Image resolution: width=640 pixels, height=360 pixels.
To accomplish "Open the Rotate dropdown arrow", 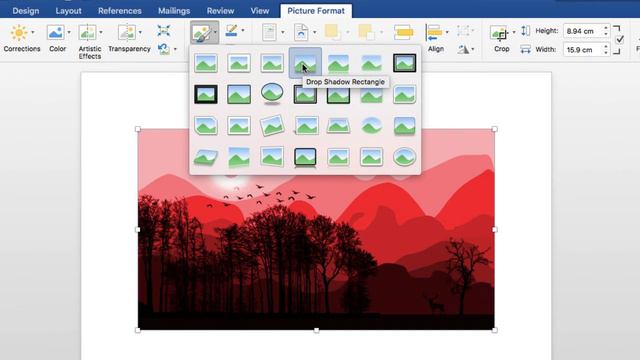I will click(473, 49).
